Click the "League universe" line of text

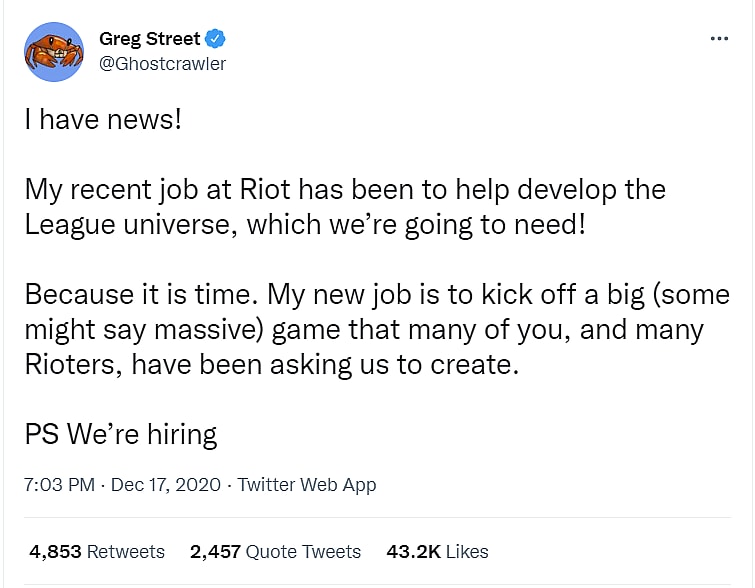pyautogui.click(x=304, y=223)
